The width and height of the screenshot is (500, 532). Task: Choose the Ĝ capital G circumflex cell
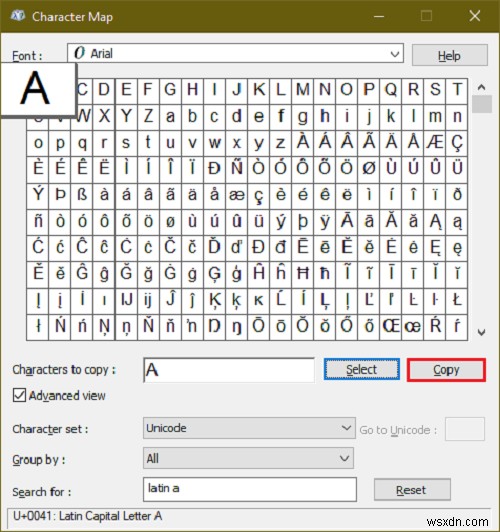[82, 274]
